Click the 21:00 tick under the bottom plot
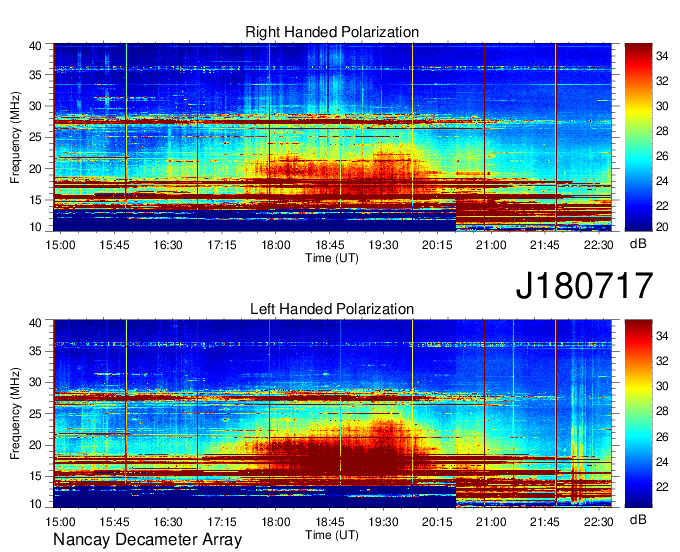This screenshot has height=552, width=680. coord(491,522)
